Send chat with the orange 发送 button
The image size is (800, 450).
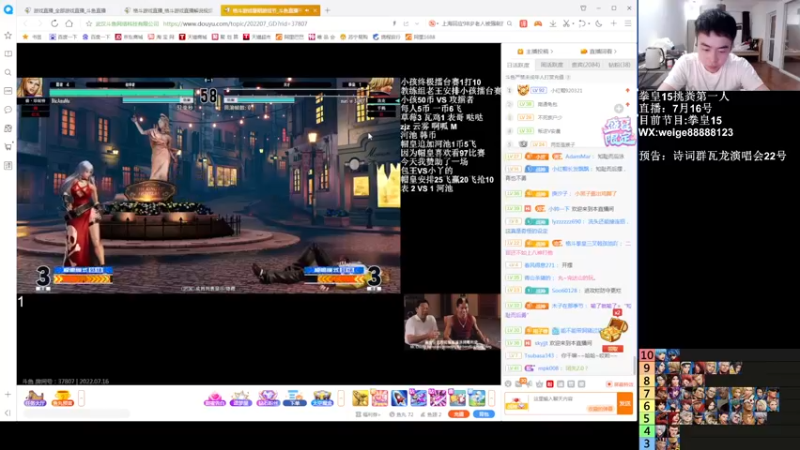[624, 403]
